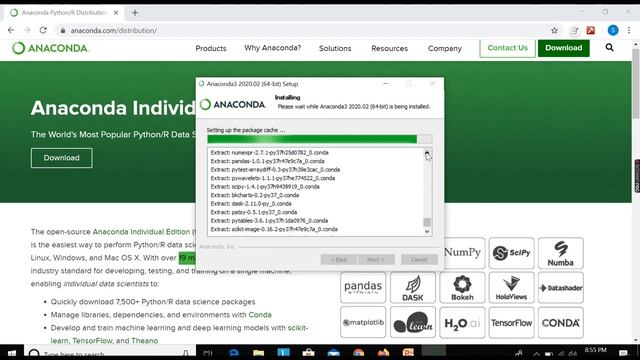Click the Back button in the installer
The height and width of the screenshot is (360, 640).
338,260
